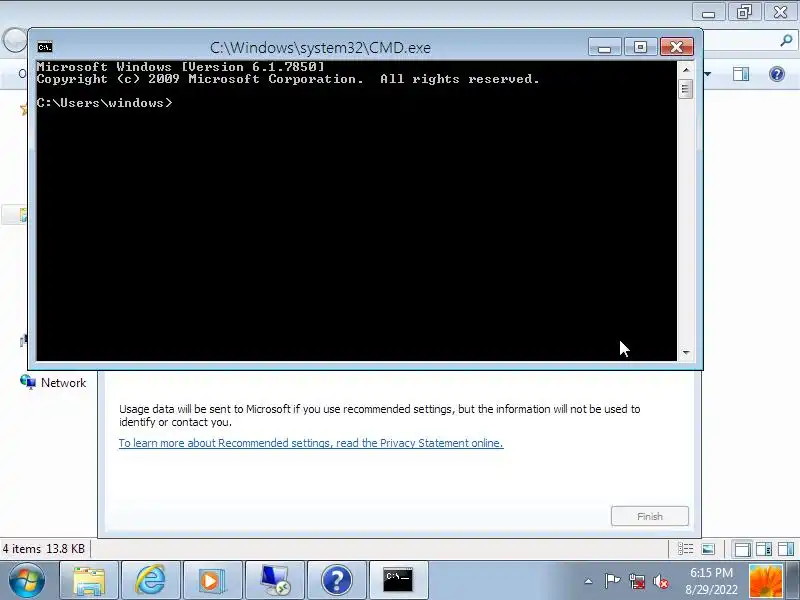Click the '4 items 13.8 KB' status text
This screenshot has height=600, width=800.
tap(43, 549)
